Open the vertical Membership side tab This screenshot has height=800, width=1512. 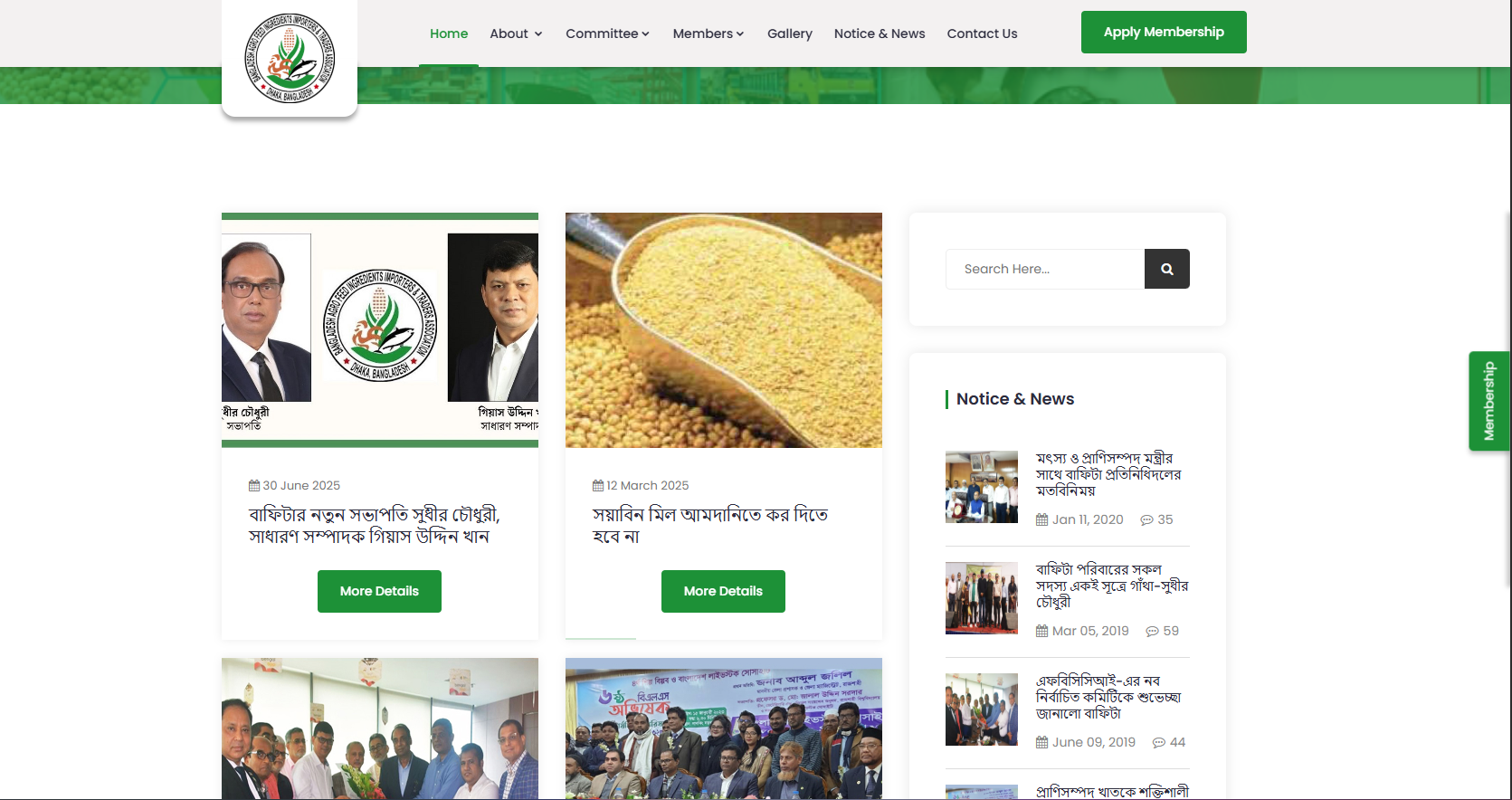point(1488,401)
